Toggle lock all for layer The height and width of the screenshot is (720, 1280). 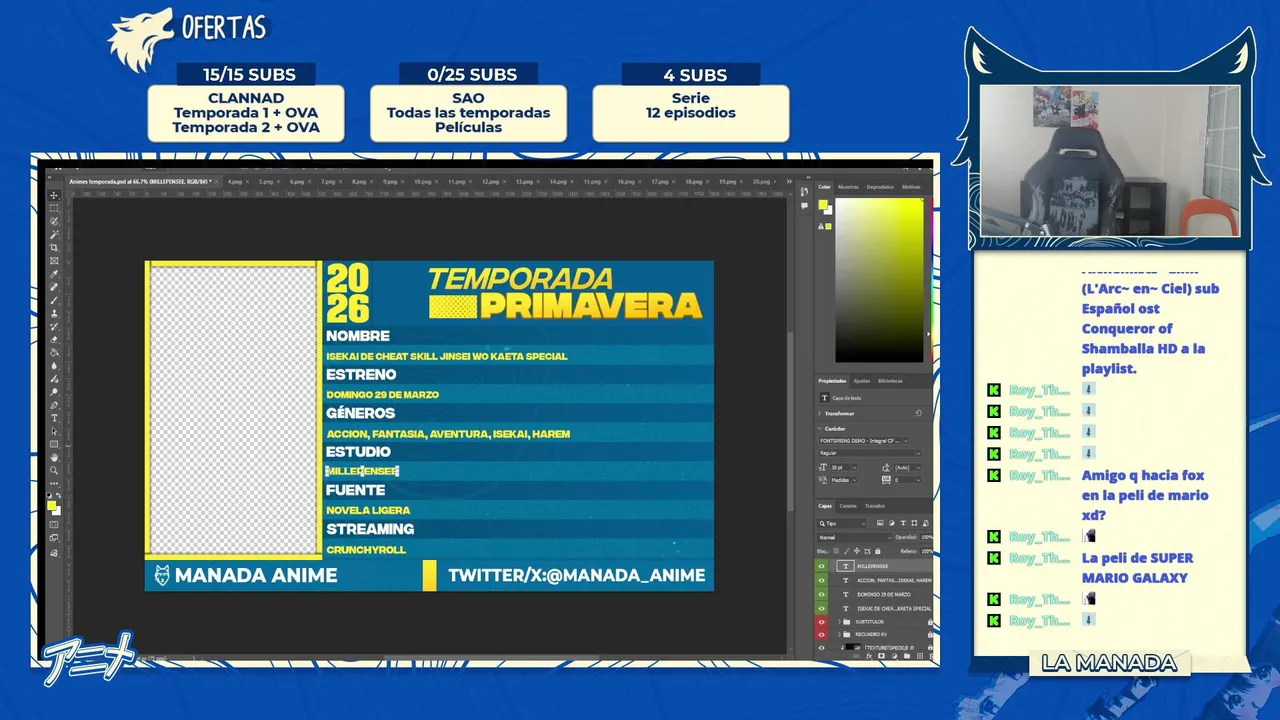(878, 551)
